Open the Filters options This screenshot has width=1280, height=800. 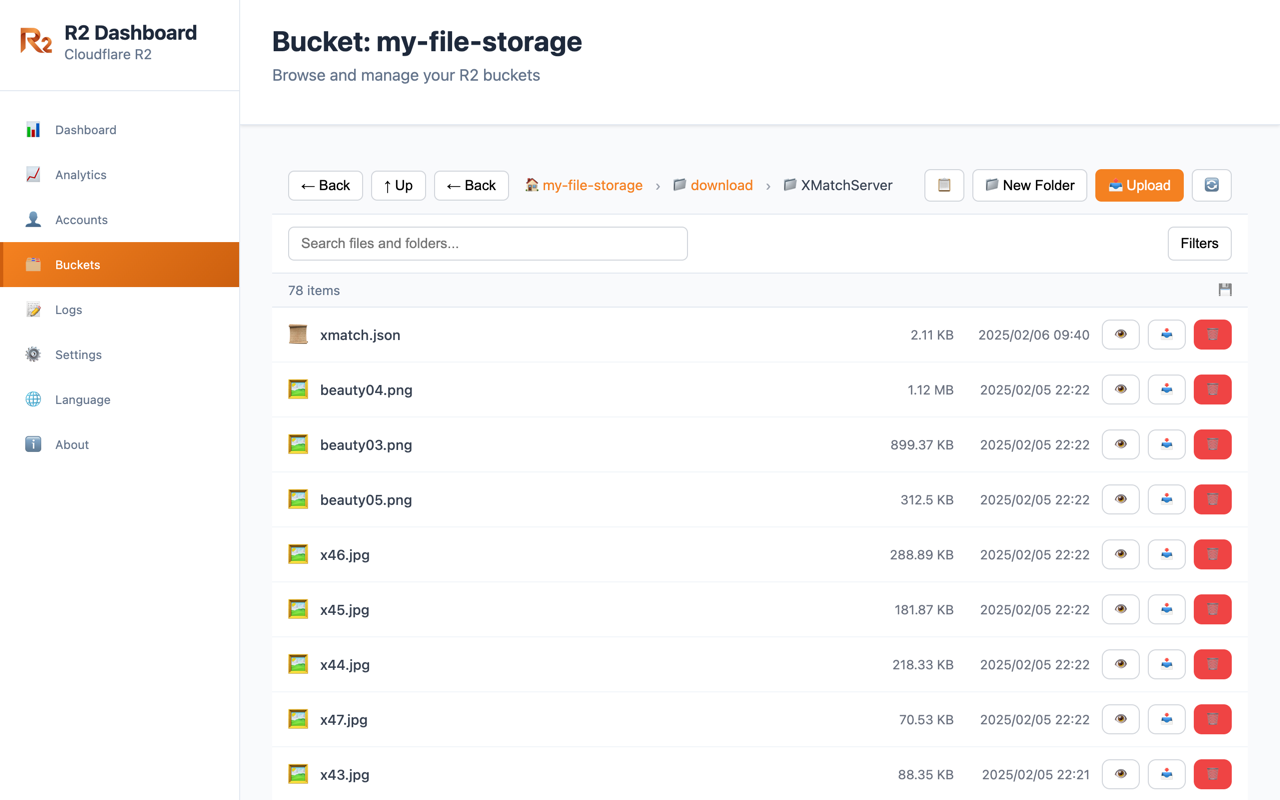coord(1199,243)
